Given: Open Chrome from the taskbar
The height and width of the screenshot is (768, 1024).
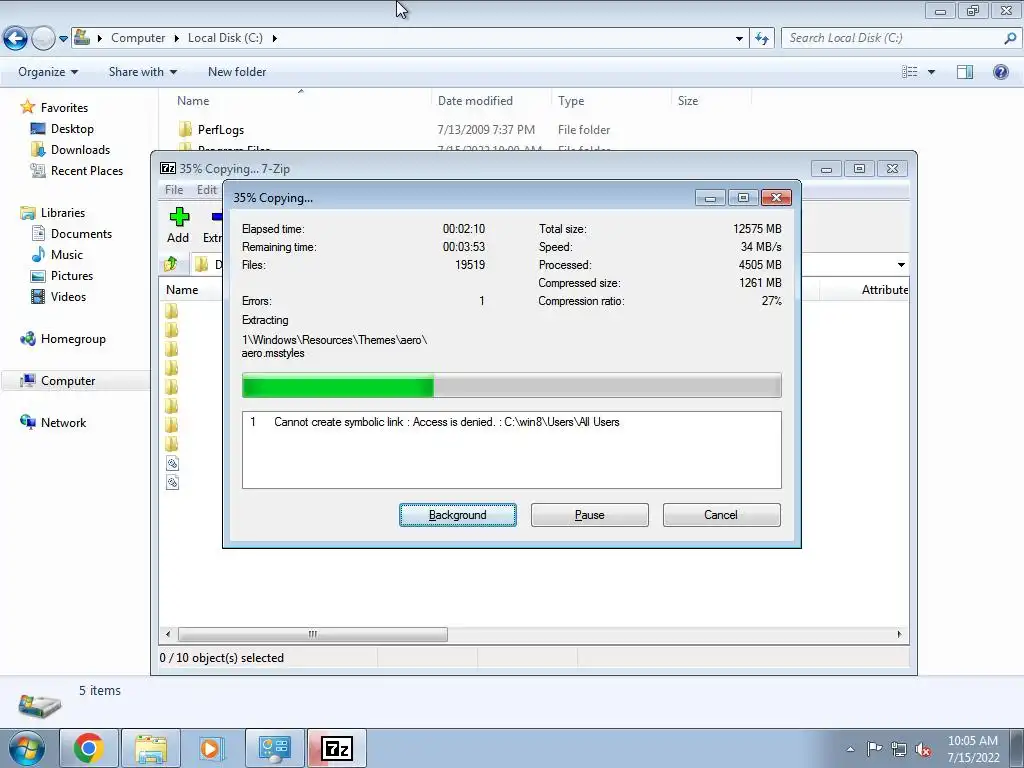Looking at the screenshot, I should (x=89, y=748).
